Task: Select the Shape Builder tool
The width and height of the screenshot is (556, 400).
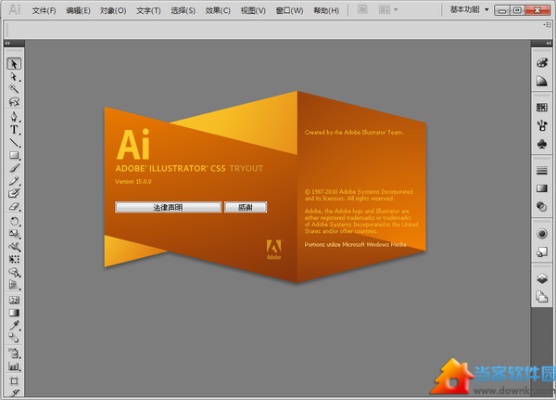Action: [x=14, y=272]
